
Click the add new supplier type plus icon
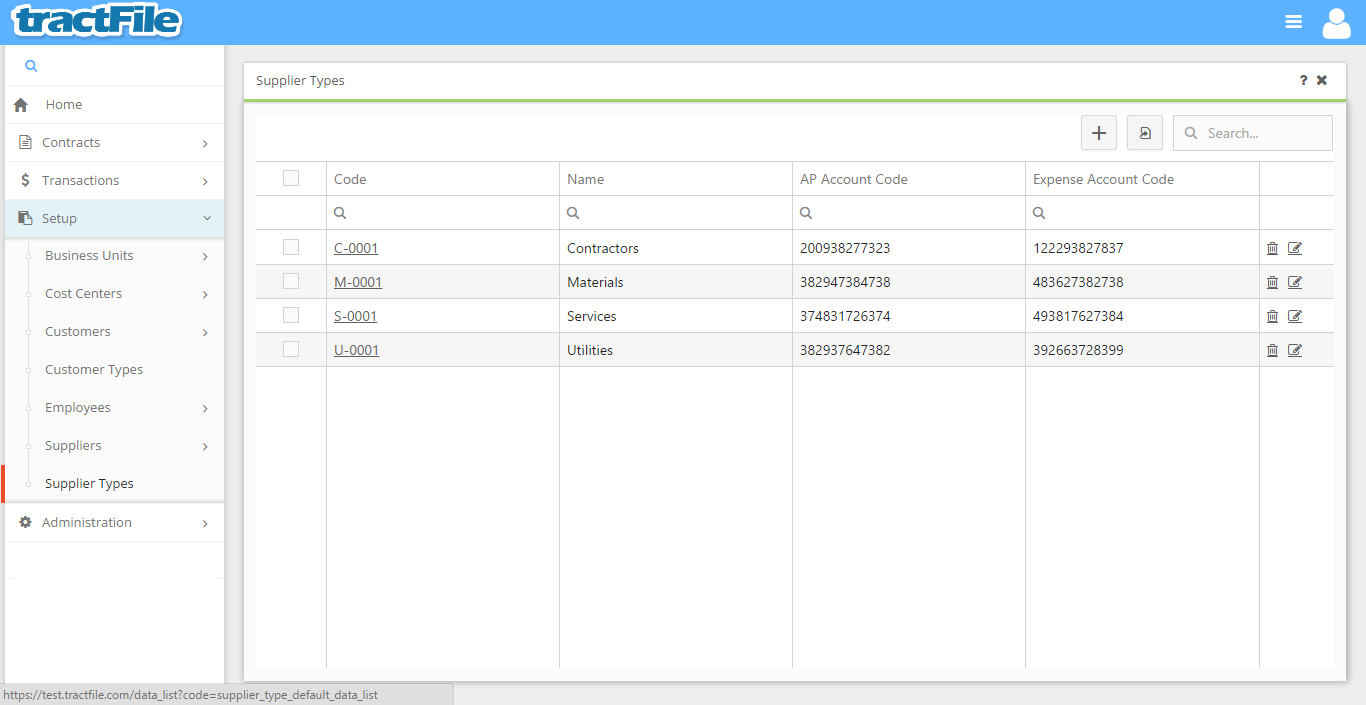coord(1098,133)
